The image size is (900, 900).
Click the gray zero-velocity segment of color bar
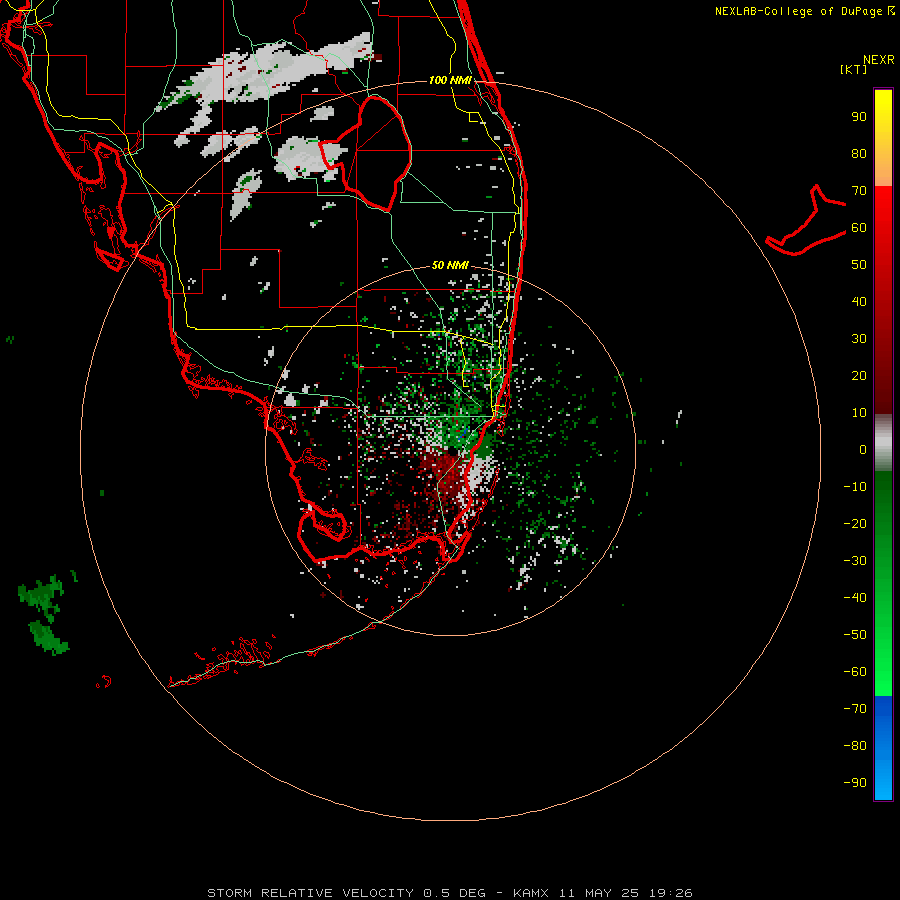point(883,443)
